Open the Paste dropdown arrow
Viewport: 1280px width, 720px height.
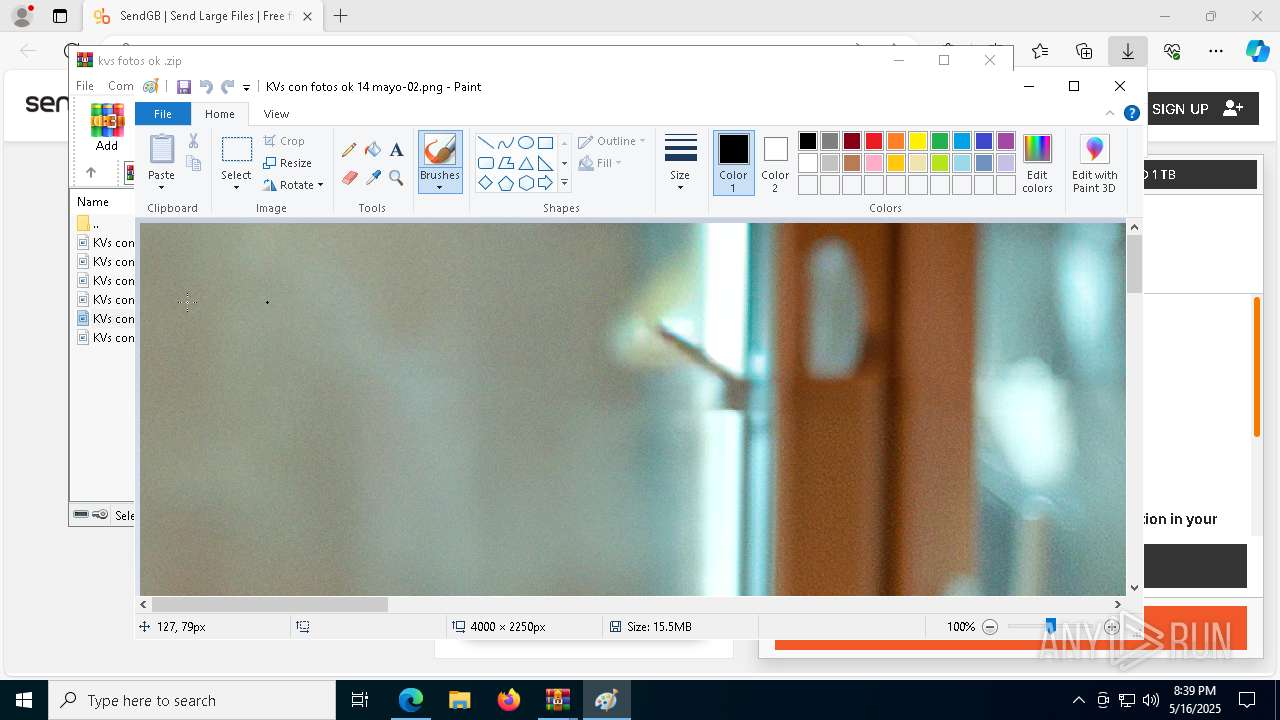click(x=161, y=188)
